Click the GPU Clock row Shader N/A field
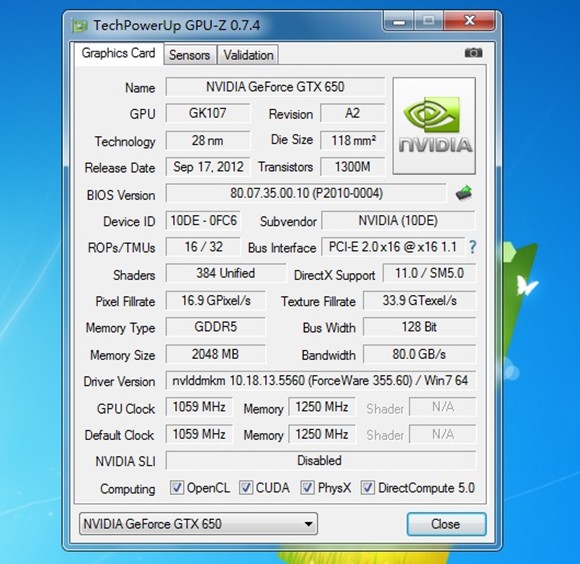 coord(443,407)
